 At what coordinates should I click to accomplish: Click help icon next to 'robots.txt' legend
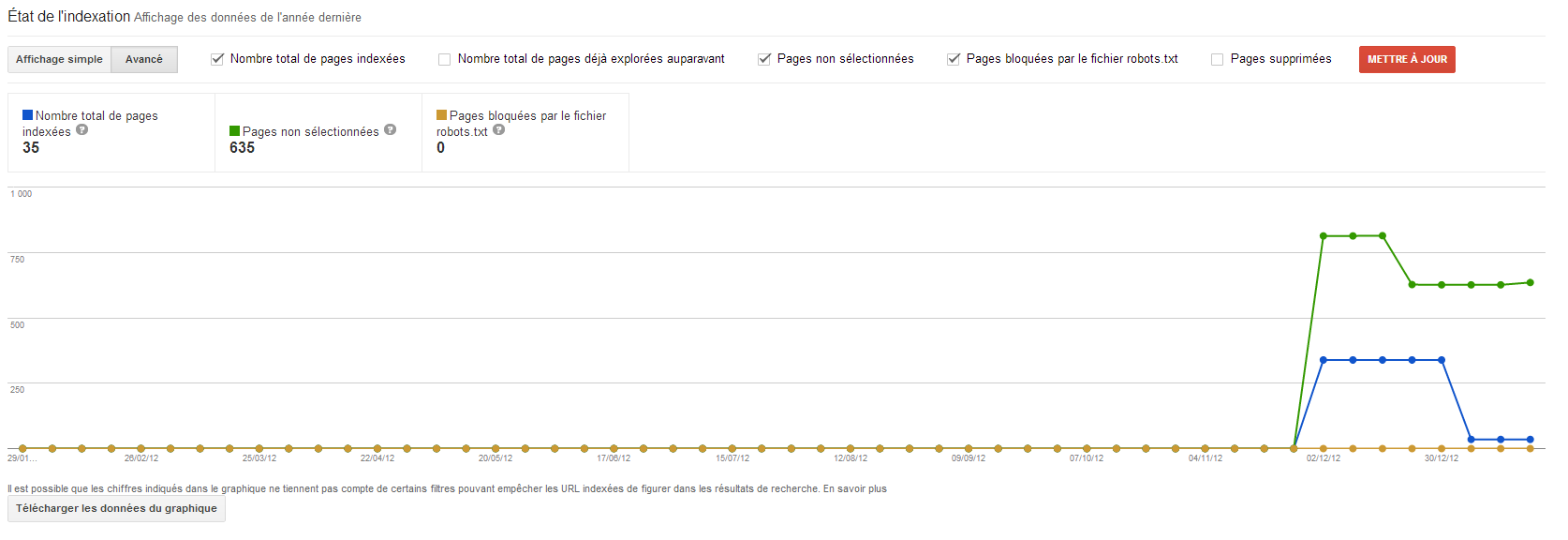[498, 130]
